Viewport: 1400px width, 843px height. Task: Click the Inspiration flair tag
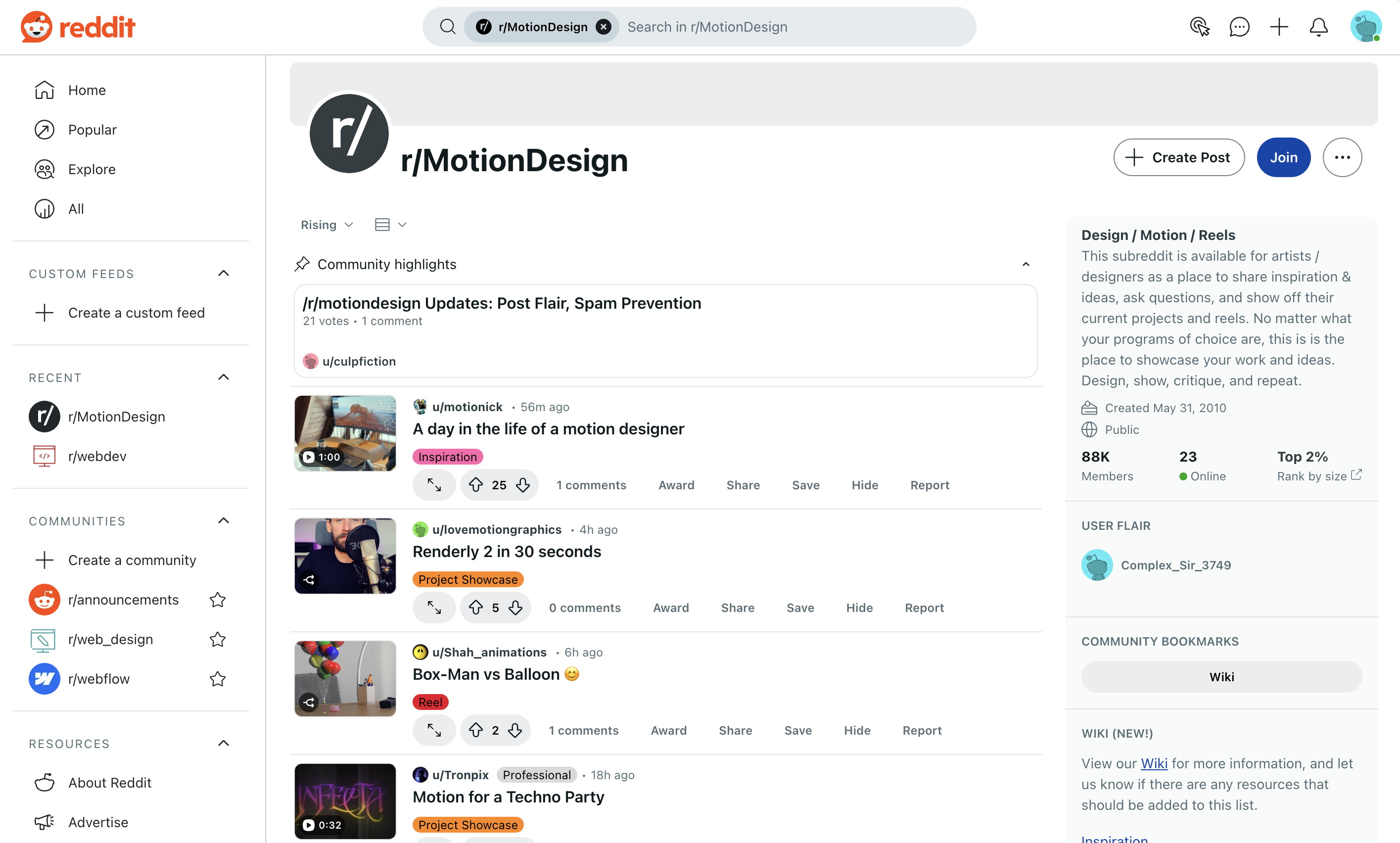(x=448, y=457)
